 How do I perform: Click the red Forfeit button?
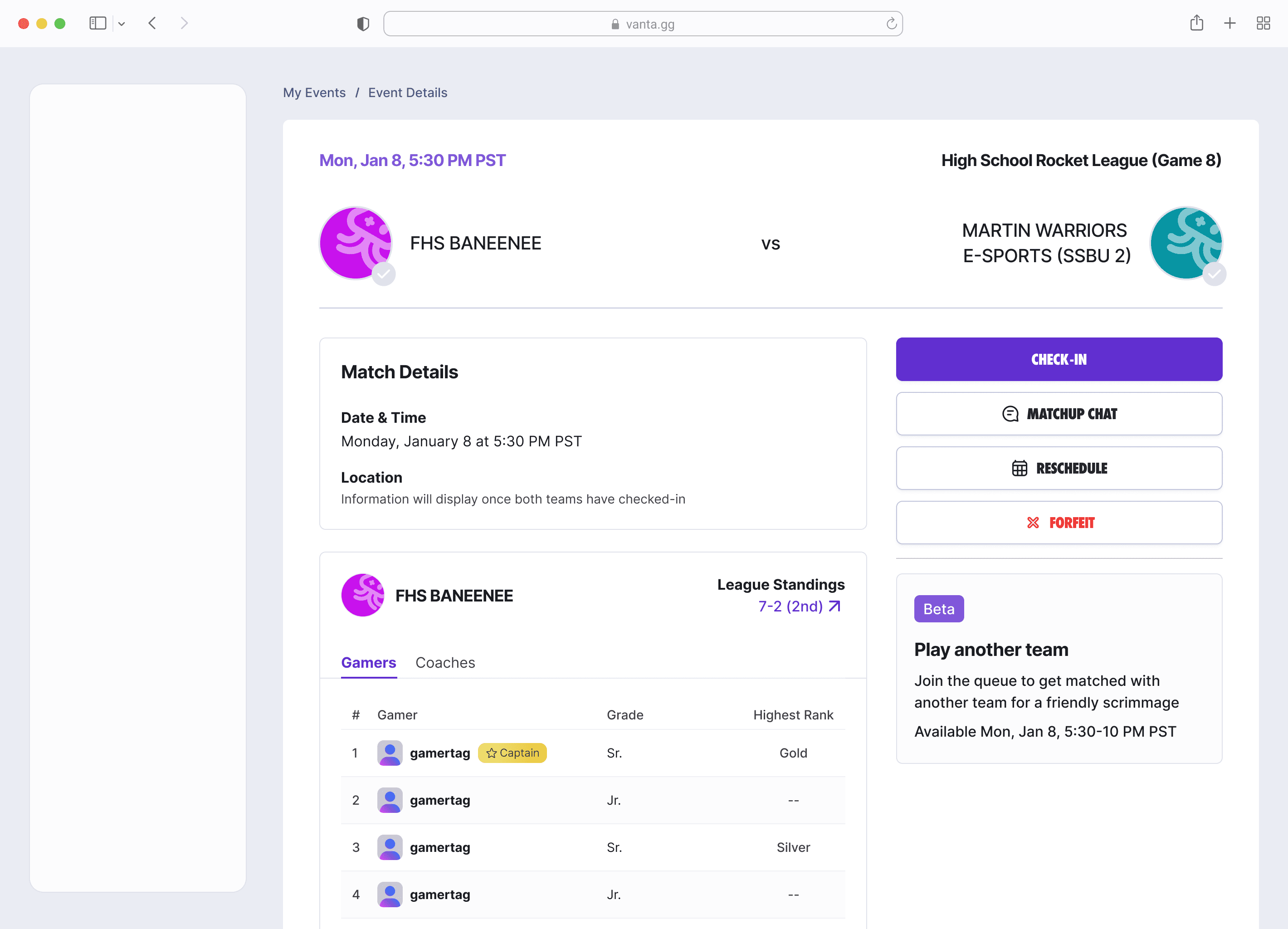(1059, 523)
